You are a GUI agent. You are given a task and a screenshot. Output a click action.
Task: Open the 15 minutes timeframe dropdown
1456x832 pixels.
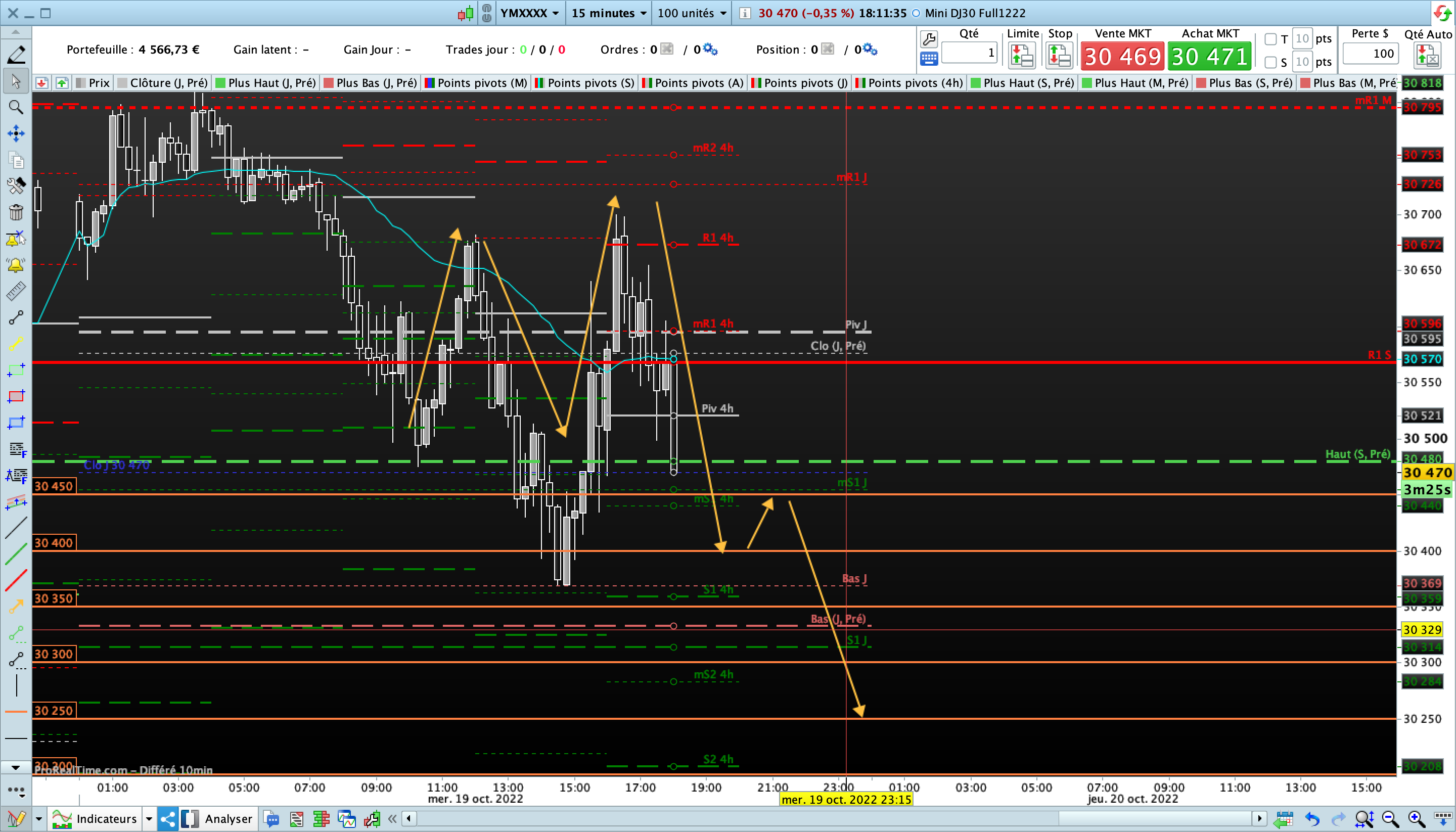609,13
